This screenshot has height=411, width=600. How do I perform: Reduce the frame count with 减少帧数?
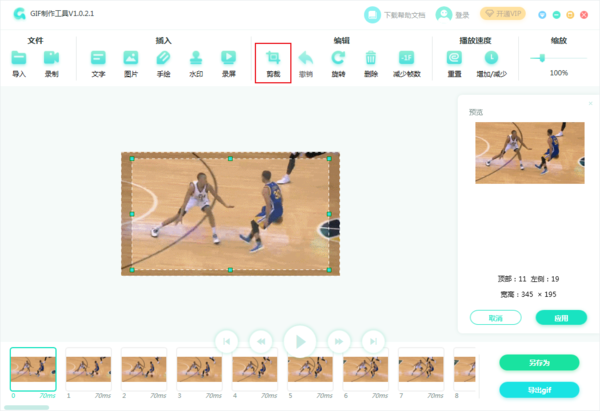(406, 58)
